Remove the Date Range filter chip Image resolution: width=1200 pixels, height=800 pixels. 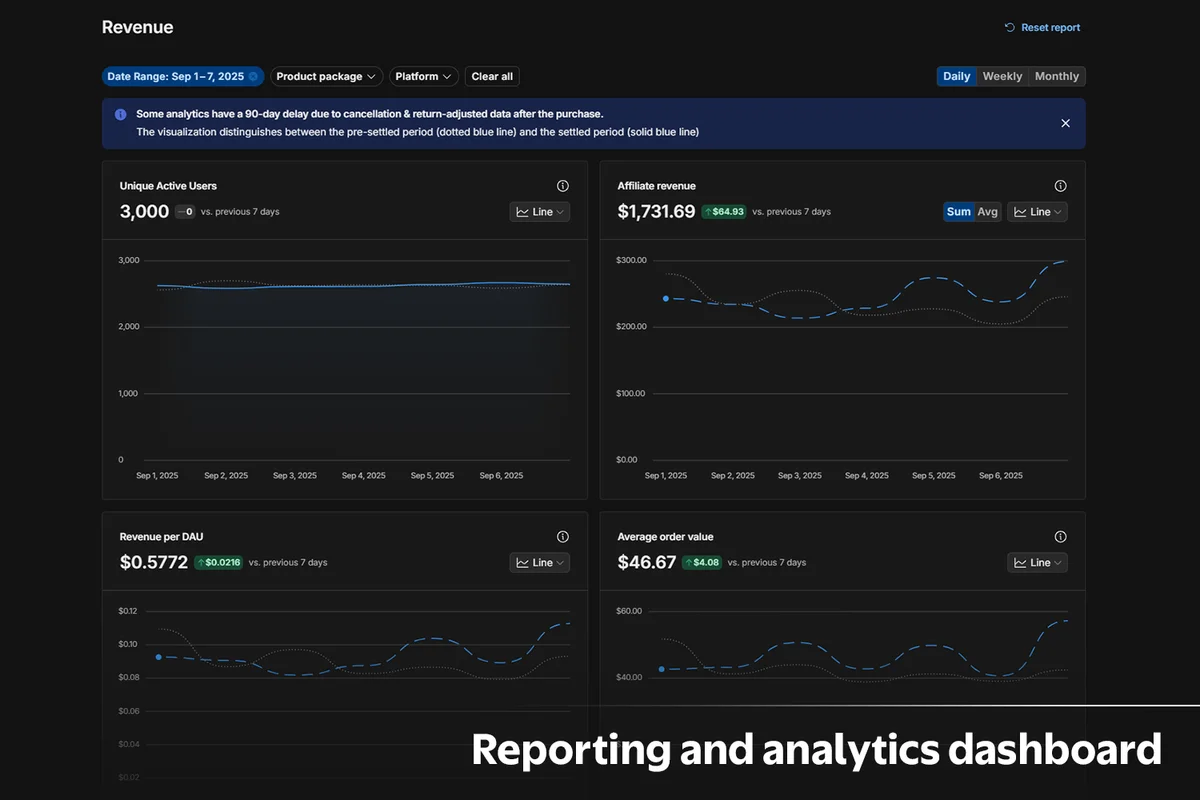pyautogui.click(x=253, y=77)
